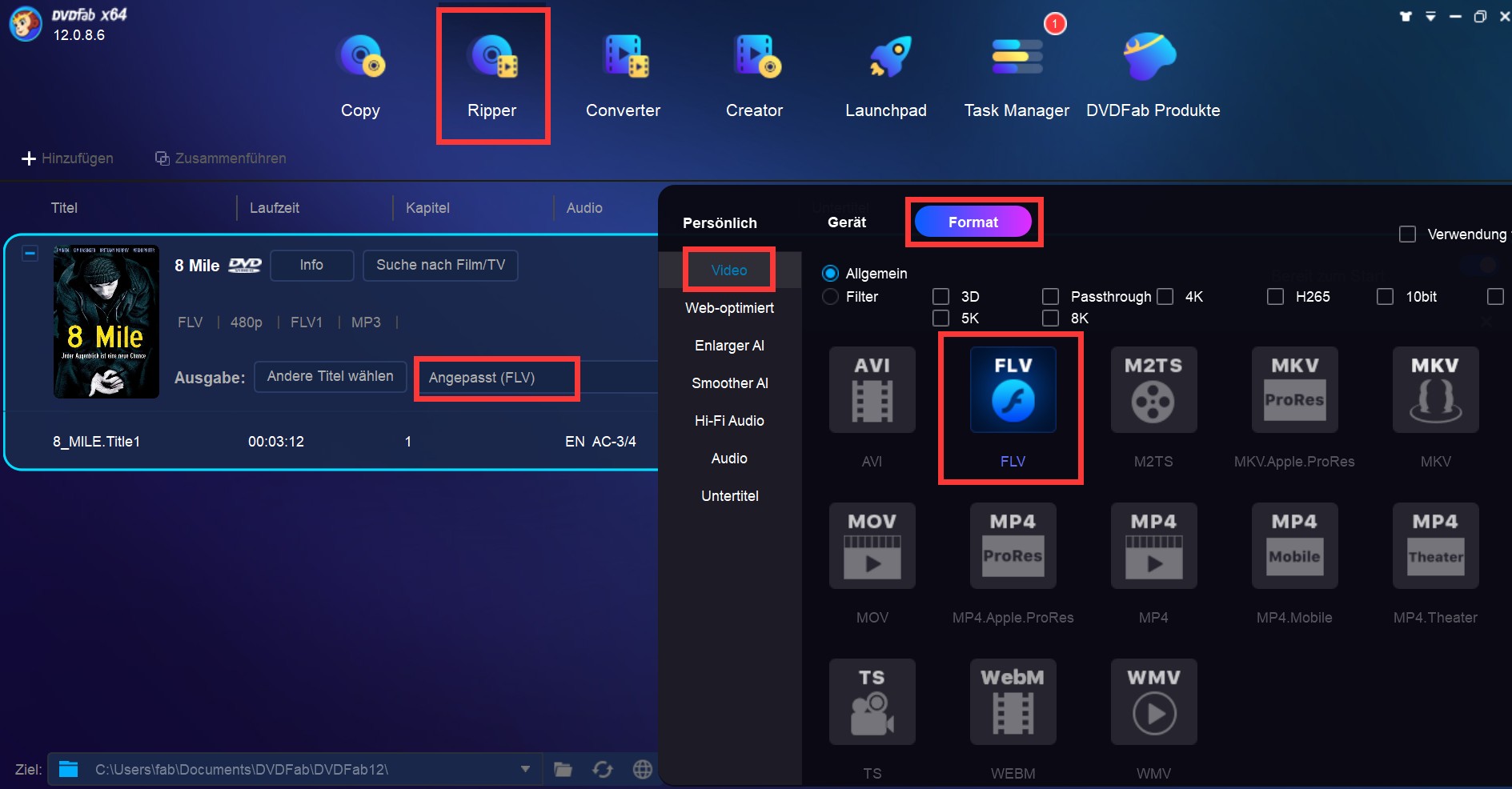Click the 8_MILE.Title1 row text
The width and height of the screenshot is (1512, 789).
click(97, 442)
